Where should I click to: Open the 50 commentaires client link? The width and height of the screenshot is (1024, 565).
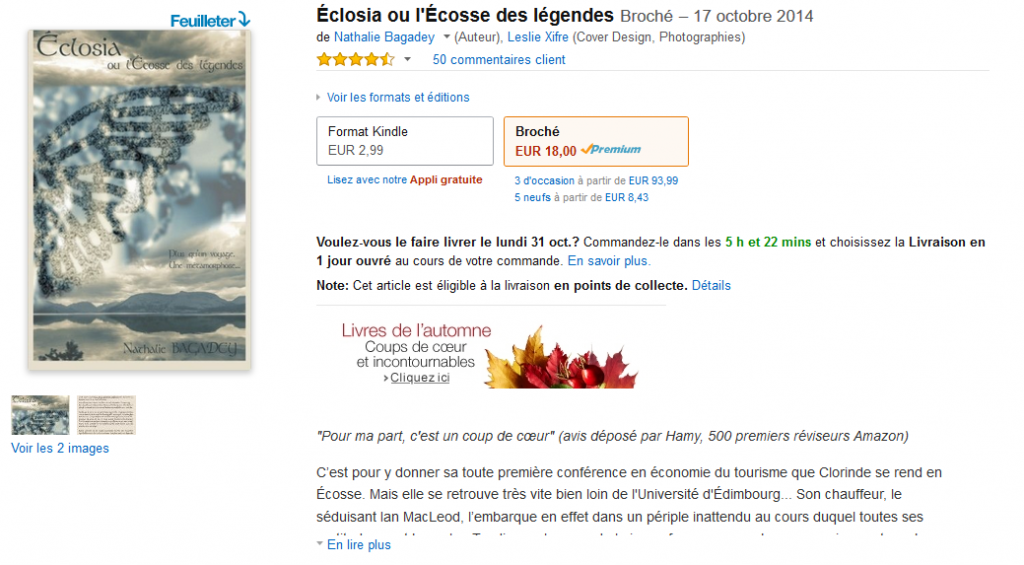[499, 59]
